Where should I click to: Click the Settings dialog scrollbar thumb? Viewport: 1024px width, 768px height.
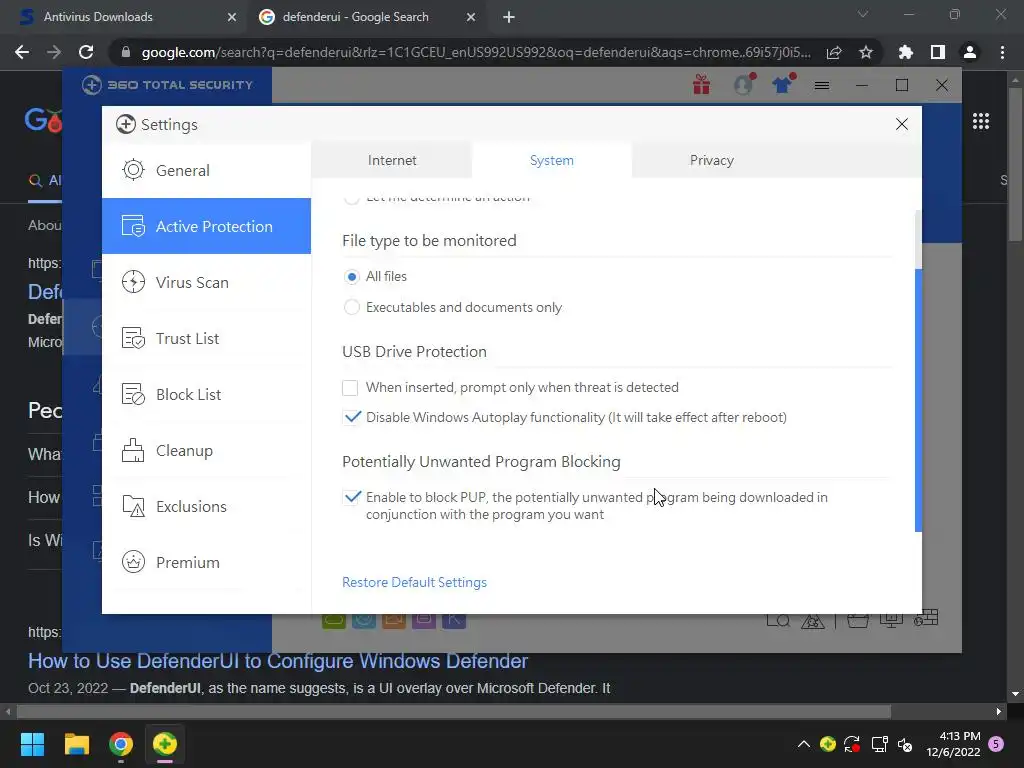coord(918,400)
